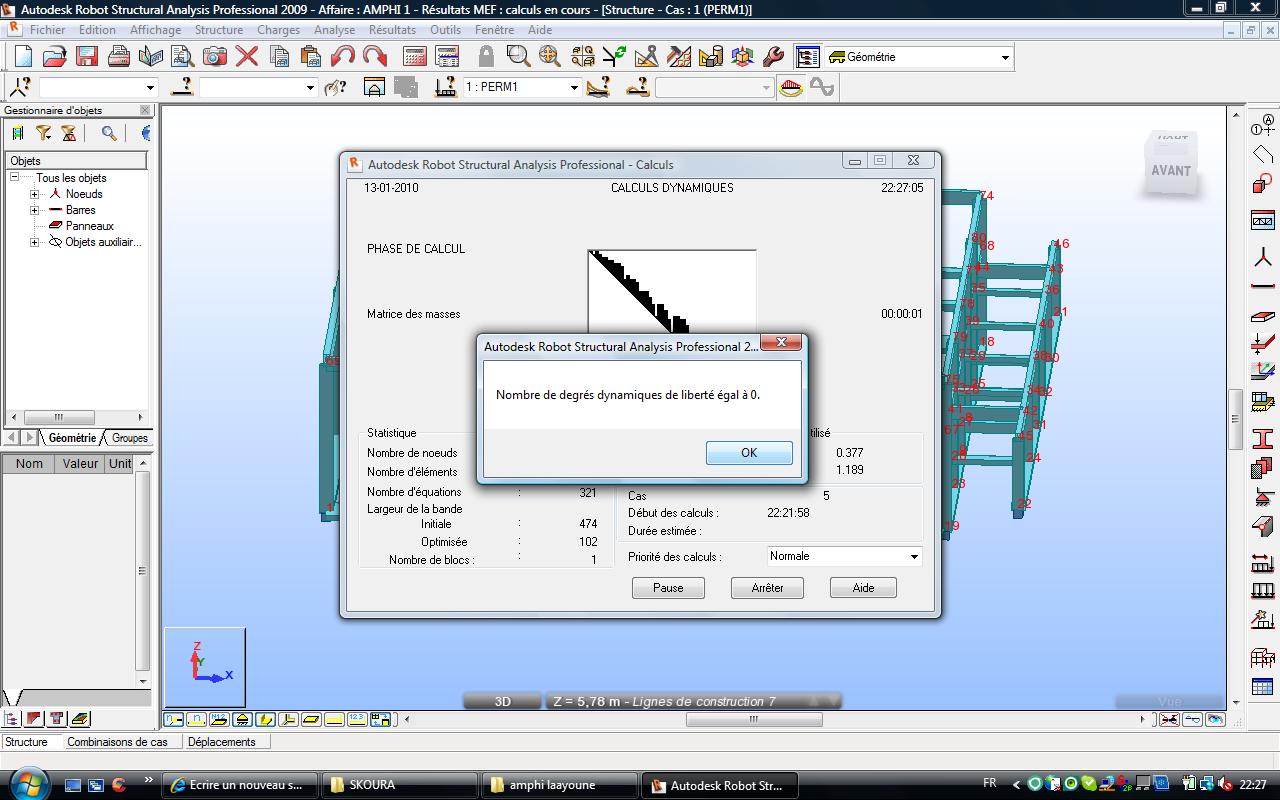Expand the Barres tree item
1280x800 pixels.
coord(35,210)
